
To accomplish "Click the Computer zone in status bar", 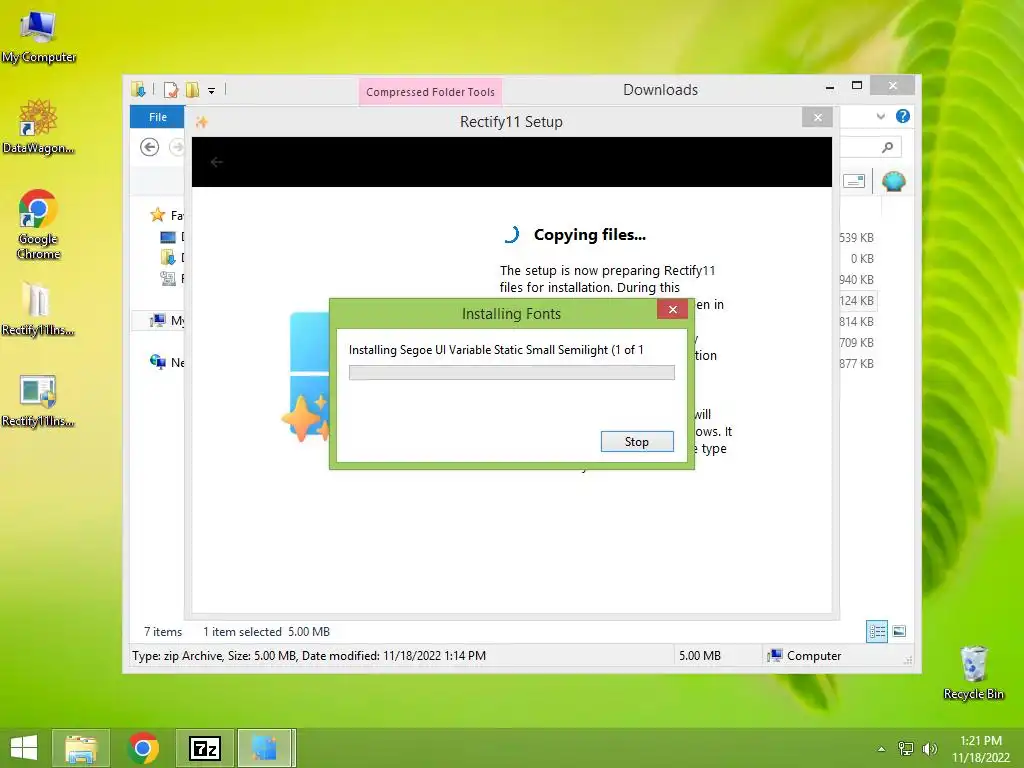I will 805,656.
